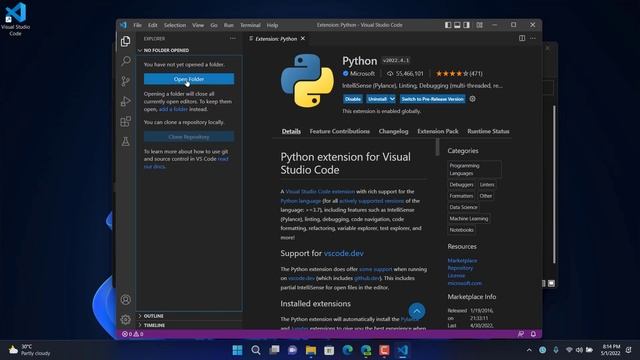Click the Microsoft publisher link
Viewport: 640px width, 360px height.
tap(362, 73)
